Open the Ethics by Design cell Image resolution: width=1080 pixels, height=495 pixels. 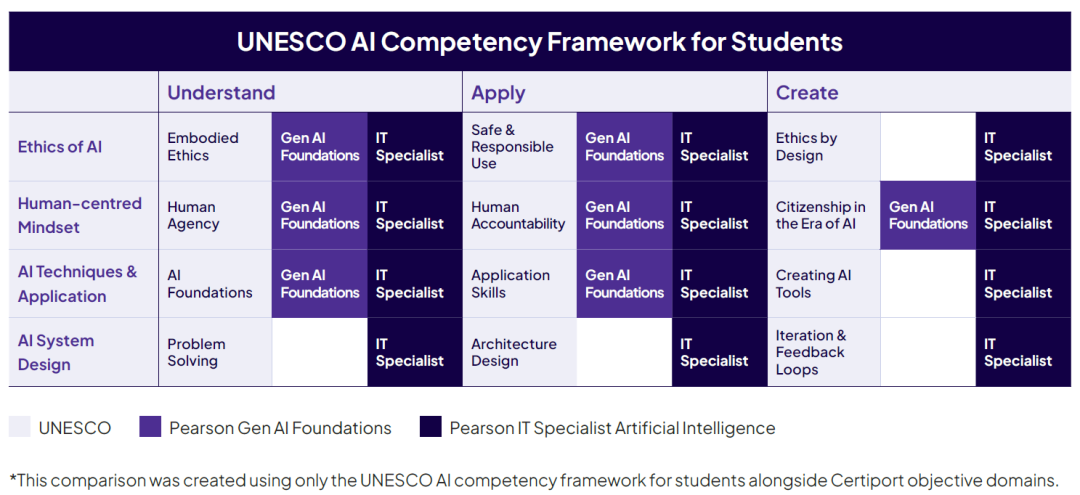(x=806, y=147)
